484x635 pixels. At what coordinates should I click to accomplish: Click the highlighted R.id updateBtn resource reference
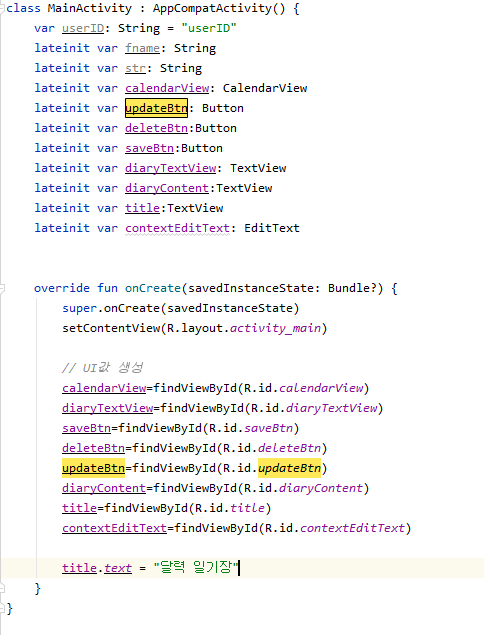point(289,468)
